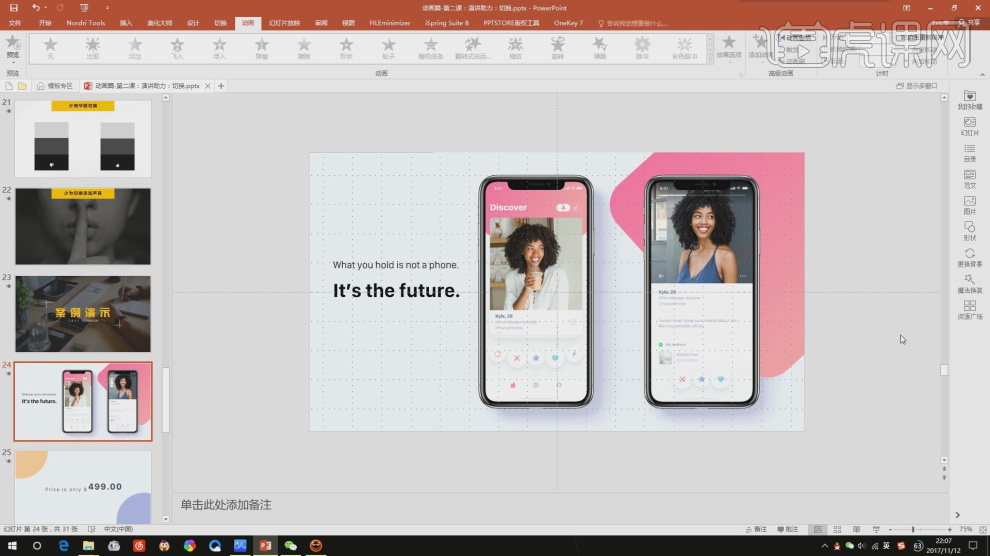Click the zoom slider in status bar
The width and height of the screenshot is (990, 556).
click(x=912, y=529)
